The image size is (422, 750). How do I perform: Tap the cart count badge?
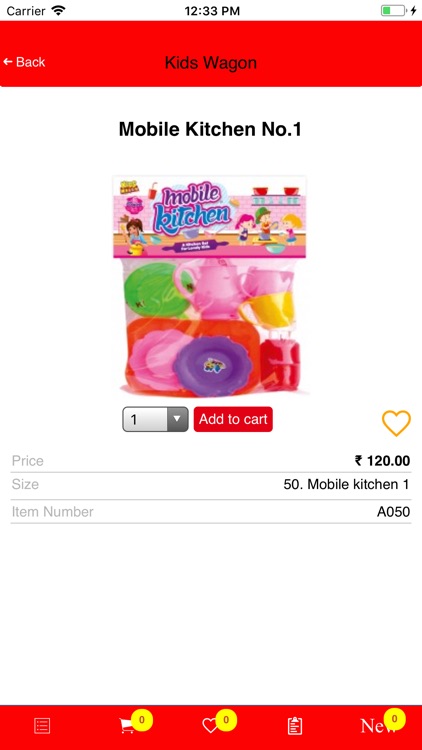click(142, 719)
